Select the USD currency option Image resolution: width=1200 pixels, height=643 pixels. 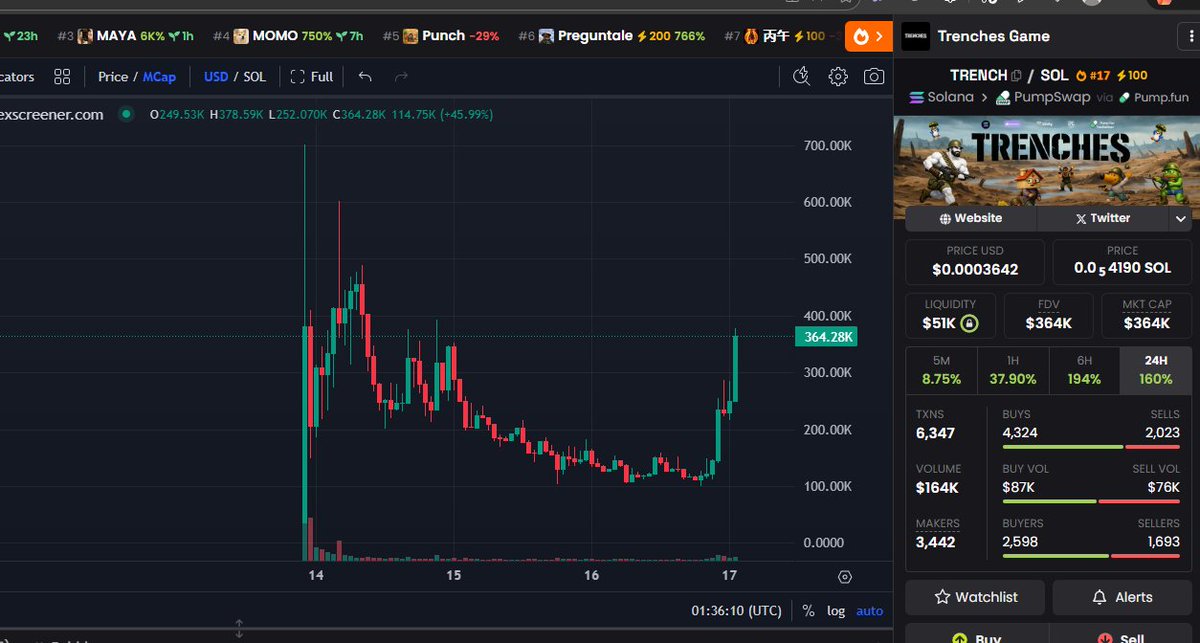point(216,76)
